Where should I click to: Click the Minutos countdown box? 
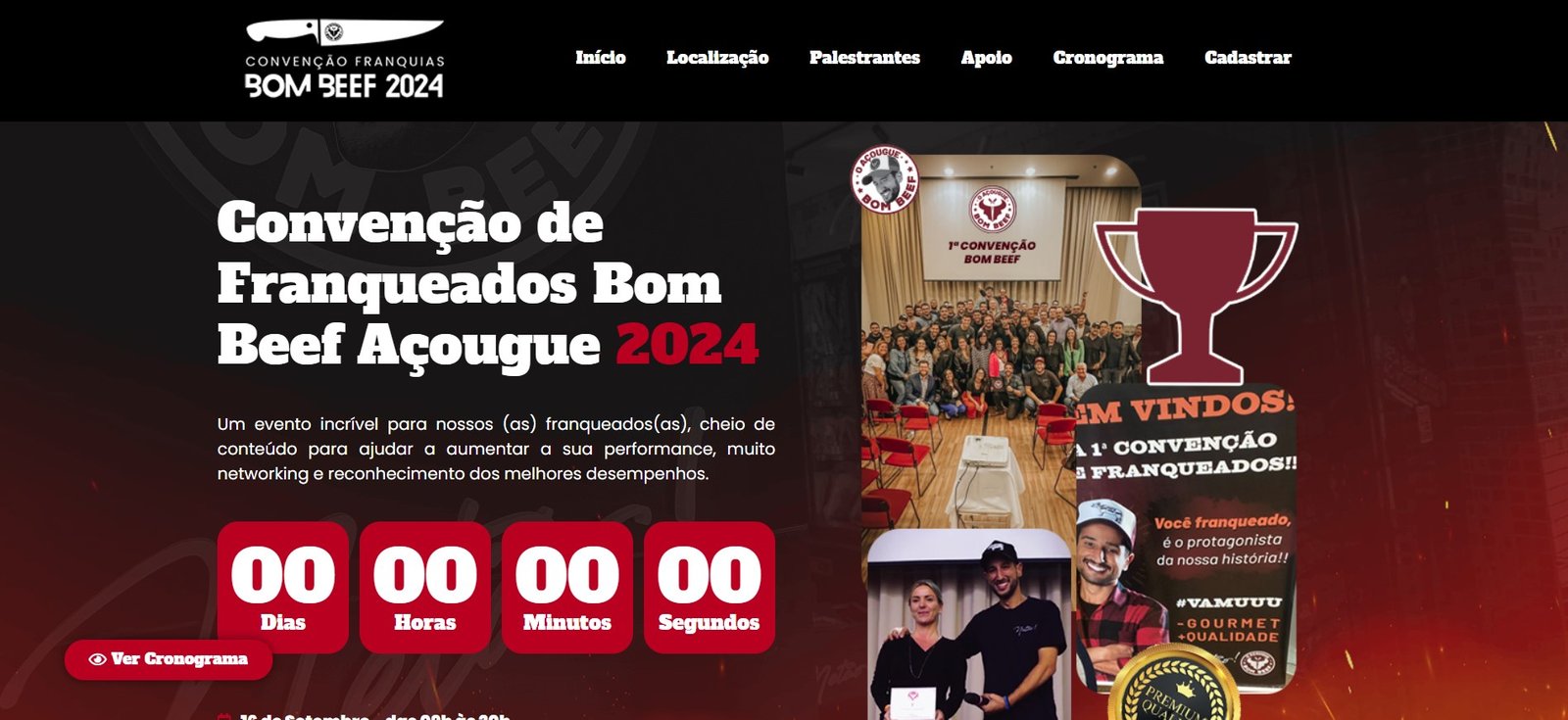567,587
